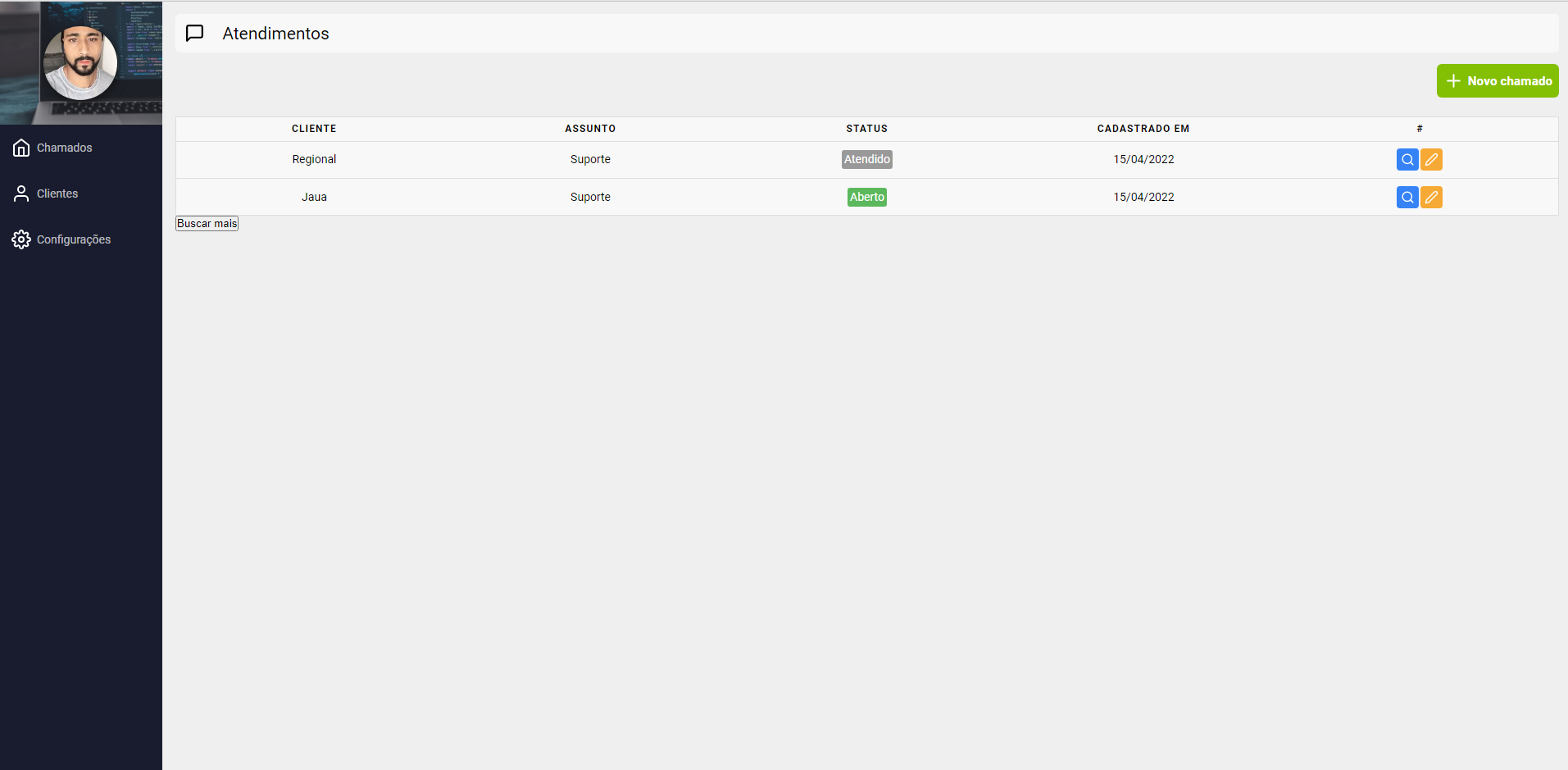Click the orange edit pencil on the Jaua row

coord(1430,197)
